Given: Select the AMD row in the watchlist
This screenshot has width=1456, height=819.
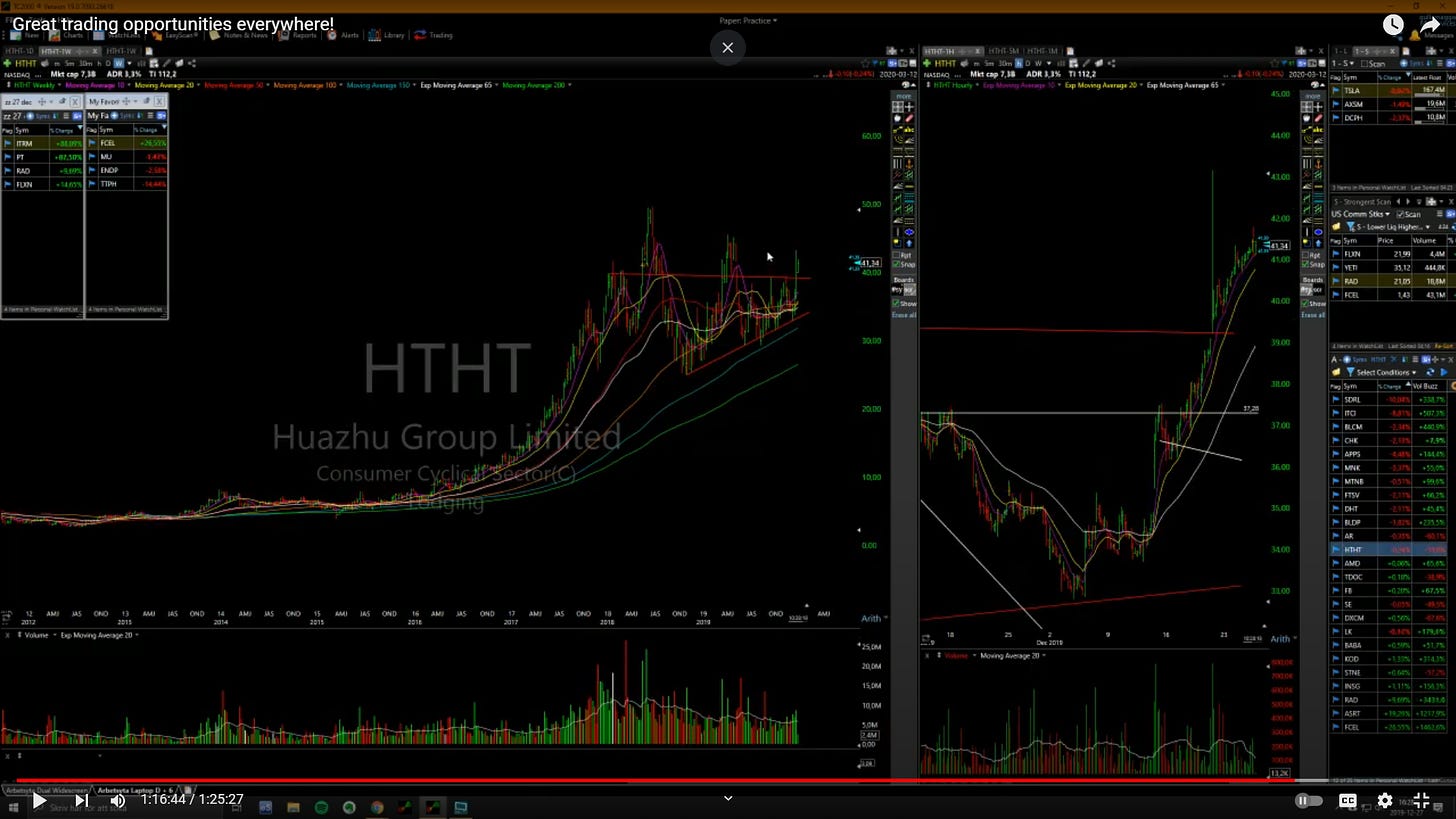Looking at the screenshot, I should 1390,563.
